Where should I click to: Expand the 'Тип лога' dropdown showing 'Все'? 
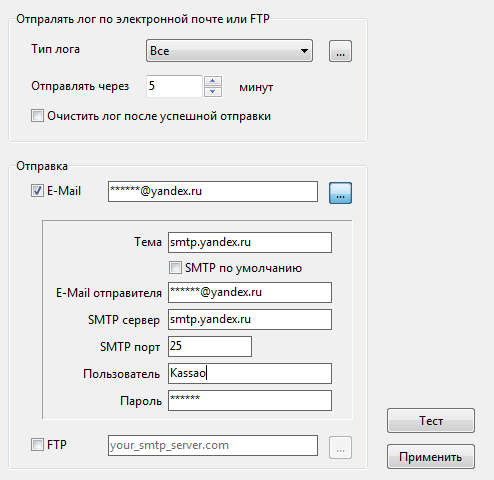point(229,51)
